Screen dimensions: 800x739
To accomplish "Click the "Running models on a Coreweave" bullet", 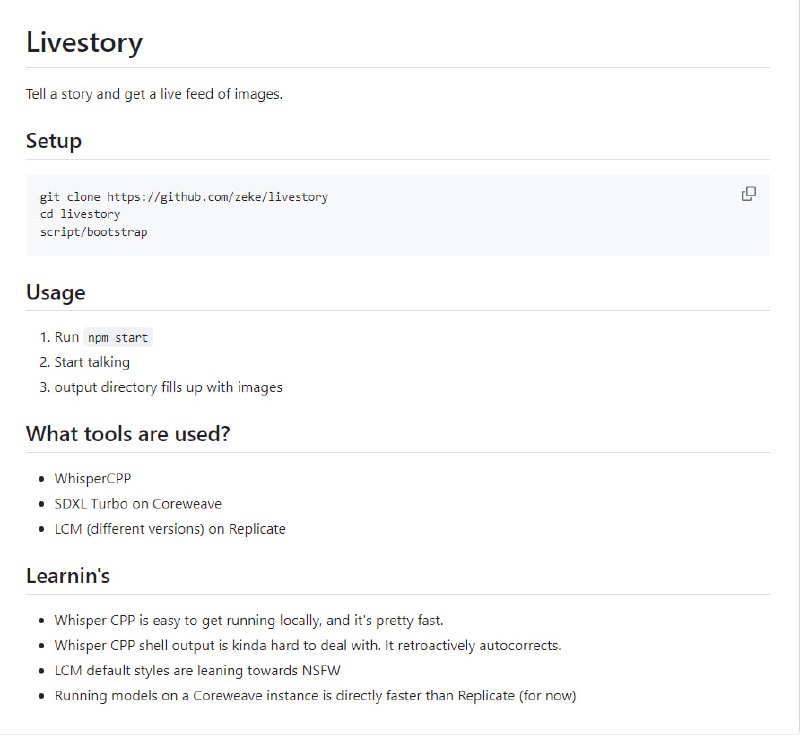I will tap(315, 695).
